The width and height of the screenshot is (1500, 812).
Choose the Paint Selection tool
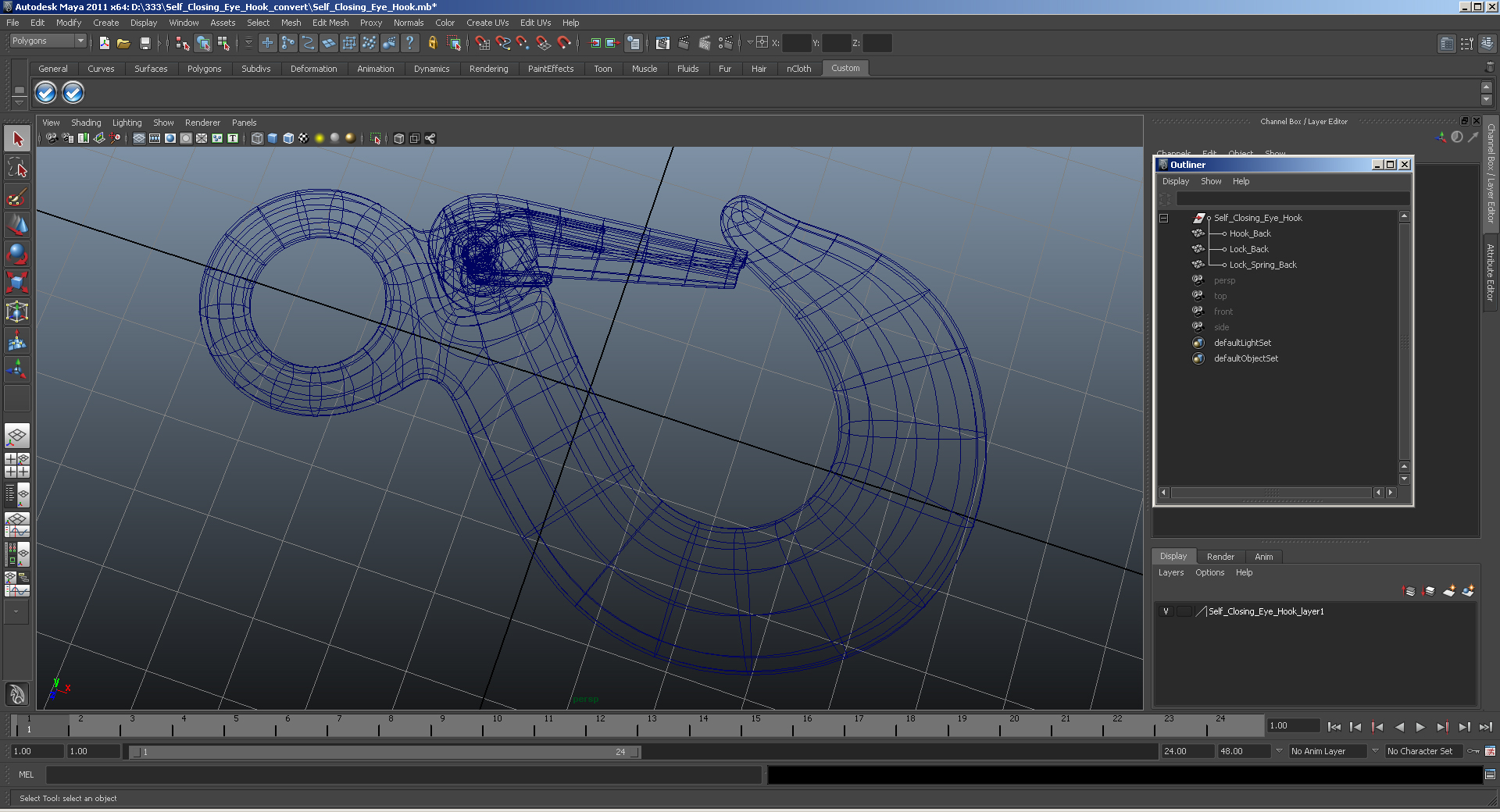click(x=17, y=197)
